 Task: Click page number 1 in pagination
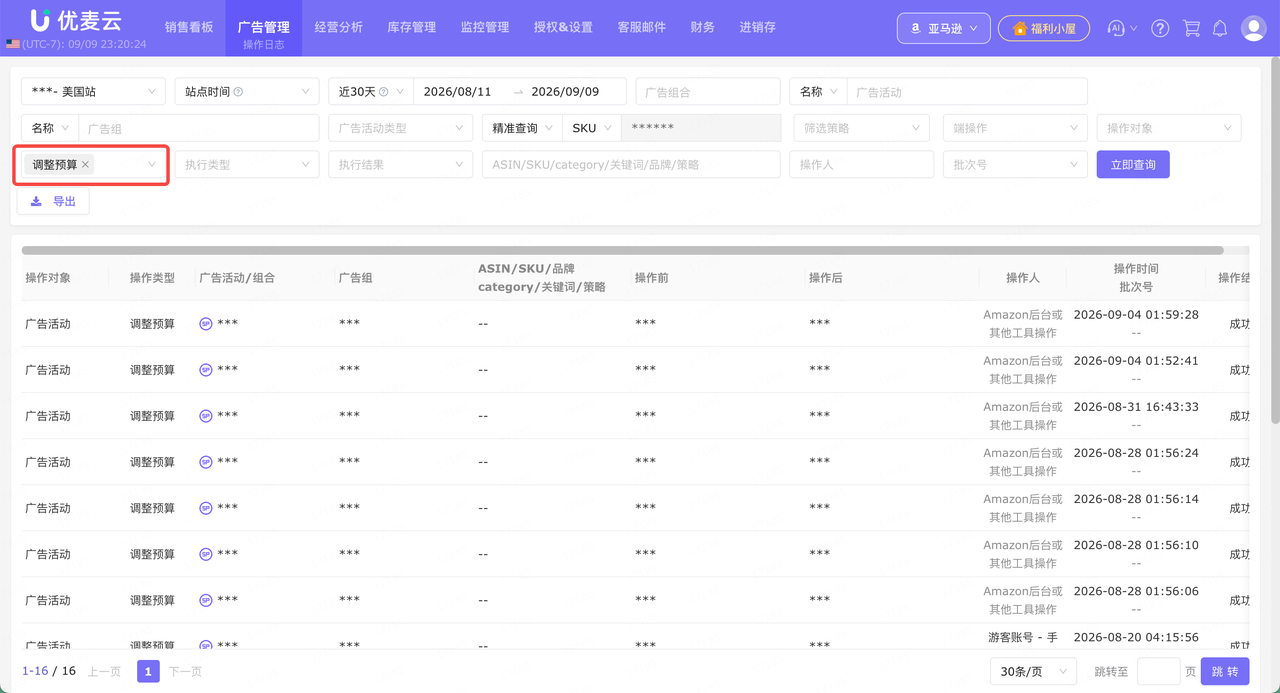click(148, 672)
